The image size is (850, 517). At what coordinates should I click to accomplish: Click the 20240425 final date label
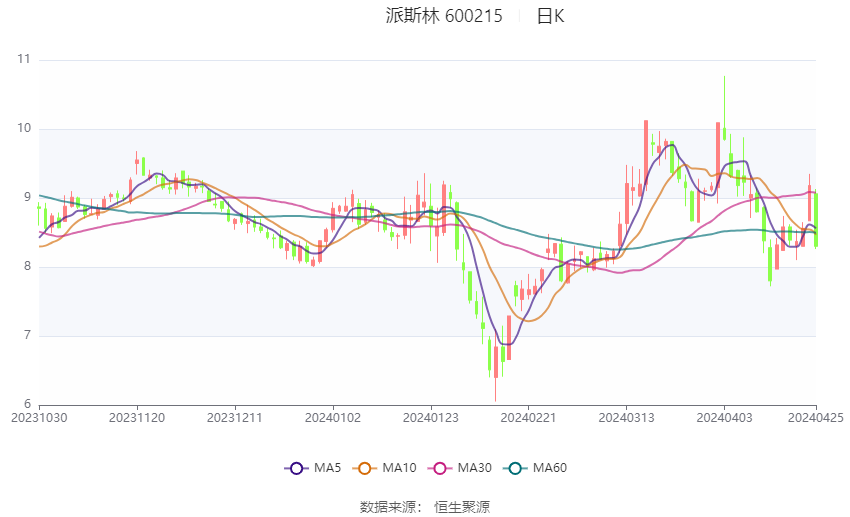click(815, 418)
